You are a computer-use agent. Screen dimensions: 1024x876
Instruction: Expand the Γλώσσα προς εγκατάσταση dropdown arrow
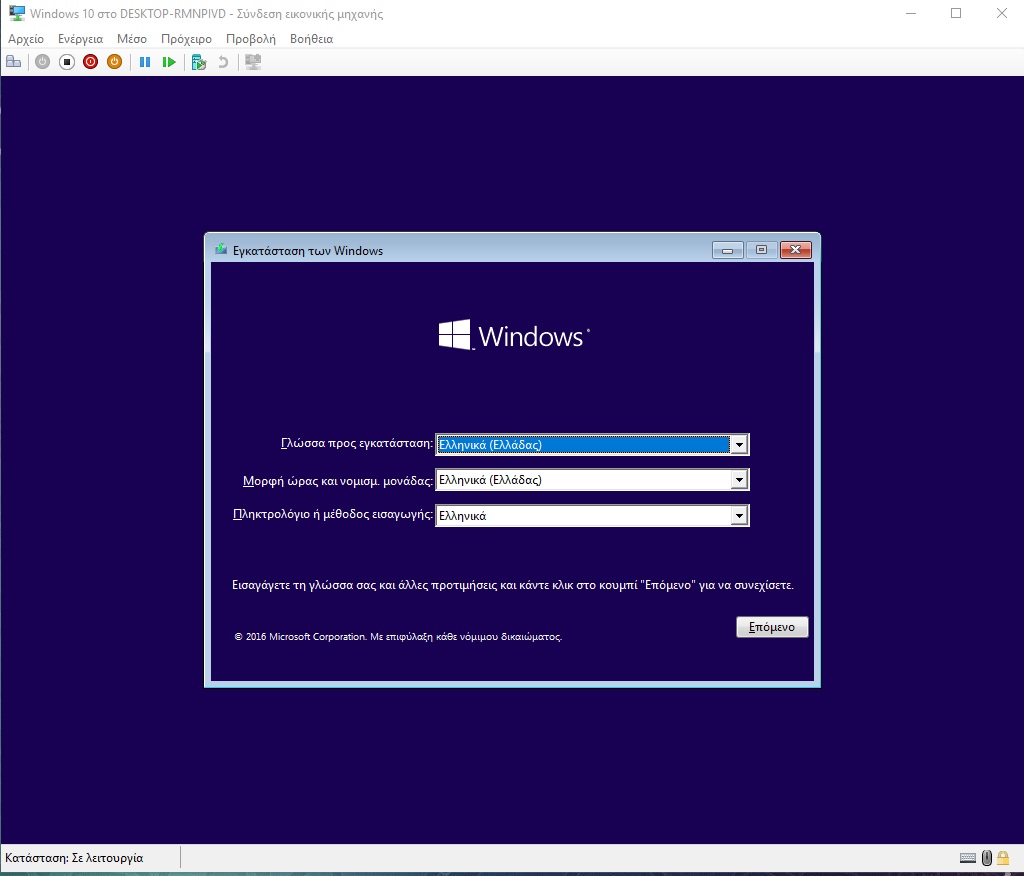[739, 445]
